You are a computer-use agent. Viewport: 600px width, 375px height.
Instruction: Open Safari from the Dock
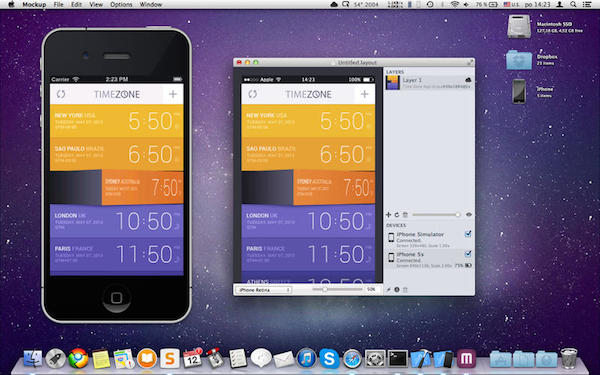[x=352, y=359]
